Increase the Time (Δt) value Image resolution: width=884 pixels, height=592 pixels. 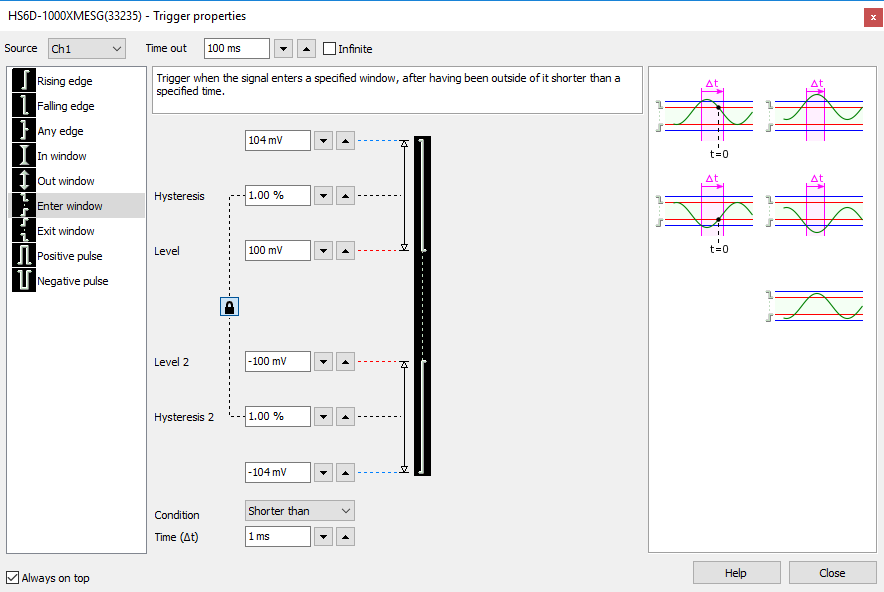pos(344,537)
